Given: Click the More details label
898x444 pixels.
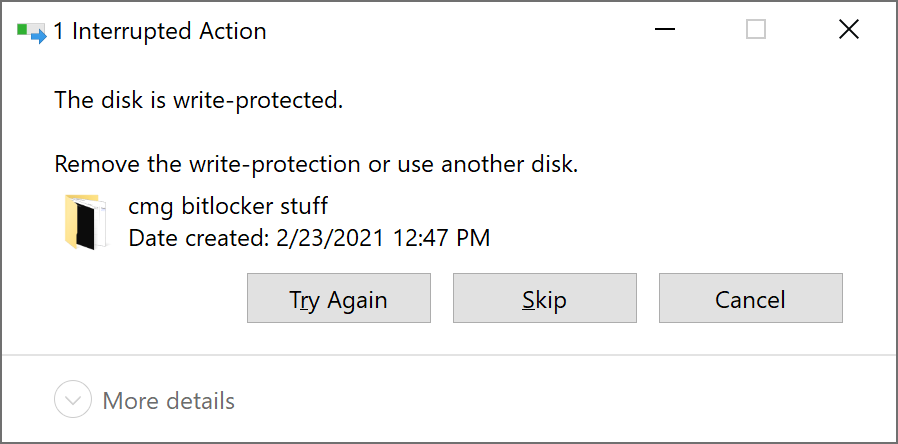Looking at the screenshot, I should 168,400.
